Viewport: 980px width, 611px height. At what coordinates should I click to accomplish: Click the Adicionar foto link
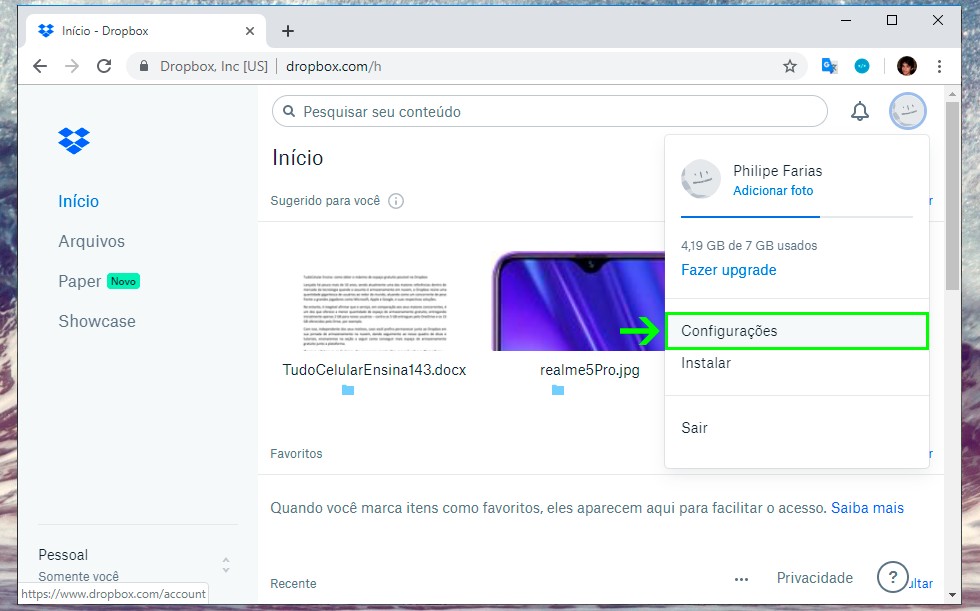coord(773,191)
